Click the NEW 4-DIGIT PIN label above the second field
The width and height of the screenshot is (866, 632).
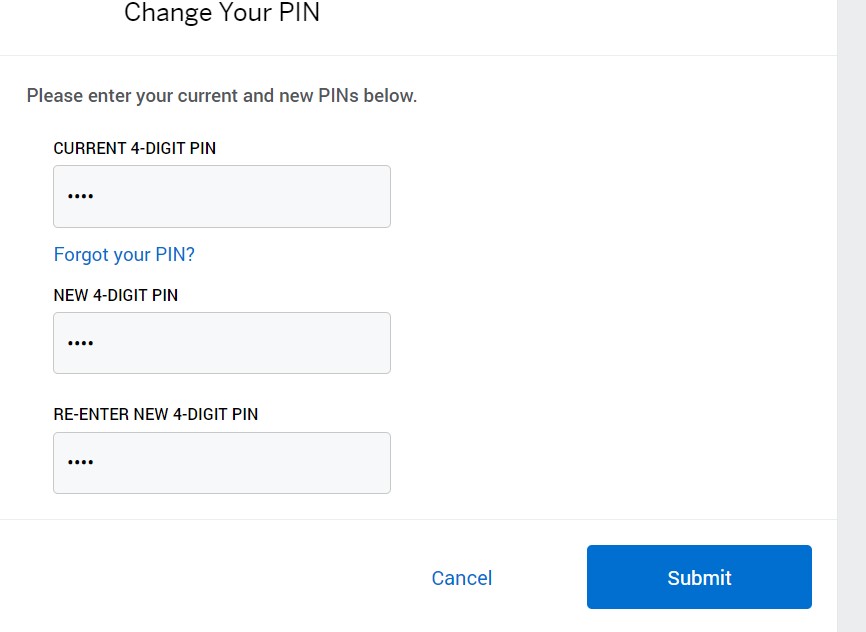point(115,295)
